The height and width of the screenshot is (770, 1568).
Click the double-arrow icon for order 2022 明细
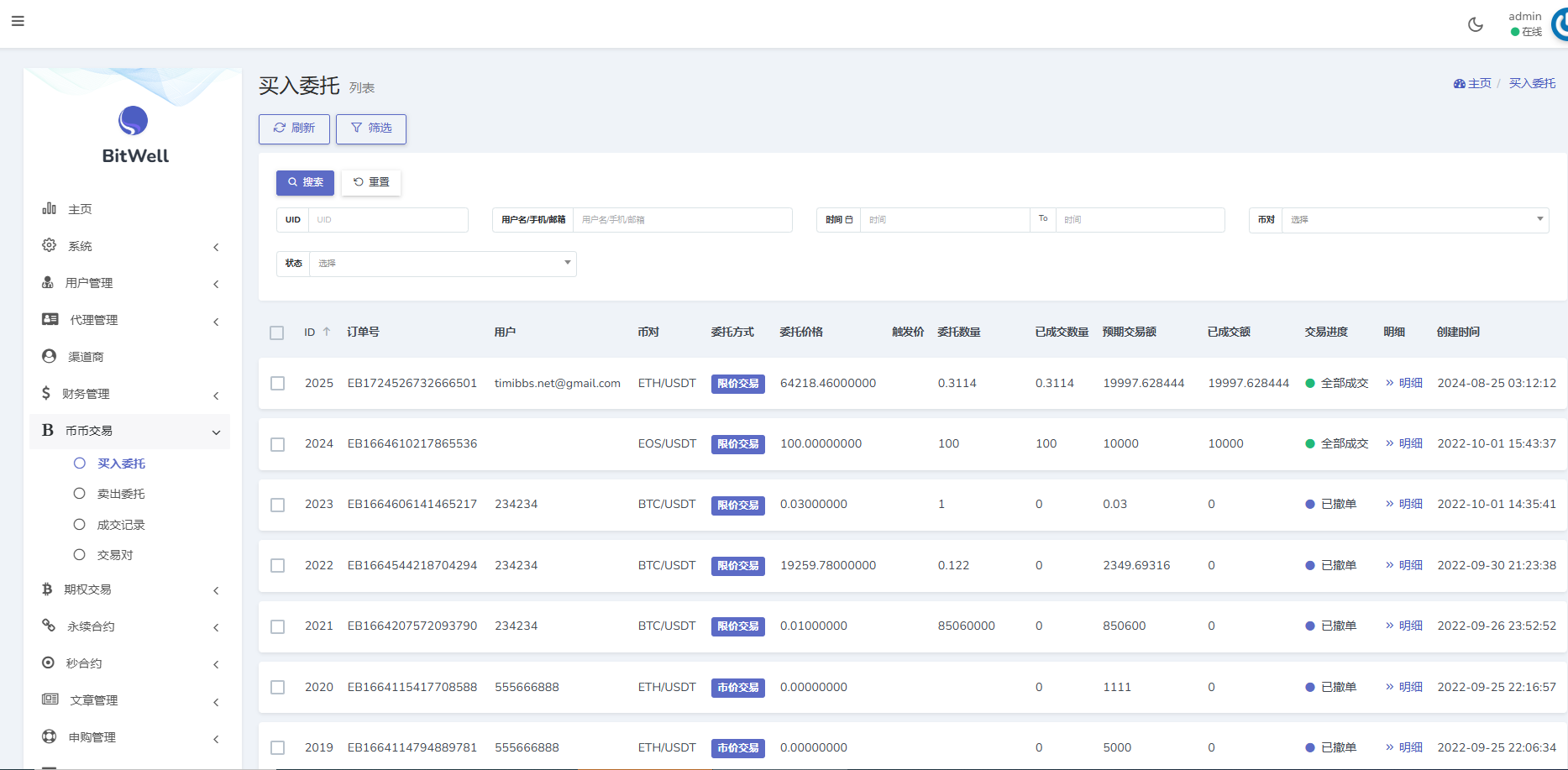tap(1390, 565)
